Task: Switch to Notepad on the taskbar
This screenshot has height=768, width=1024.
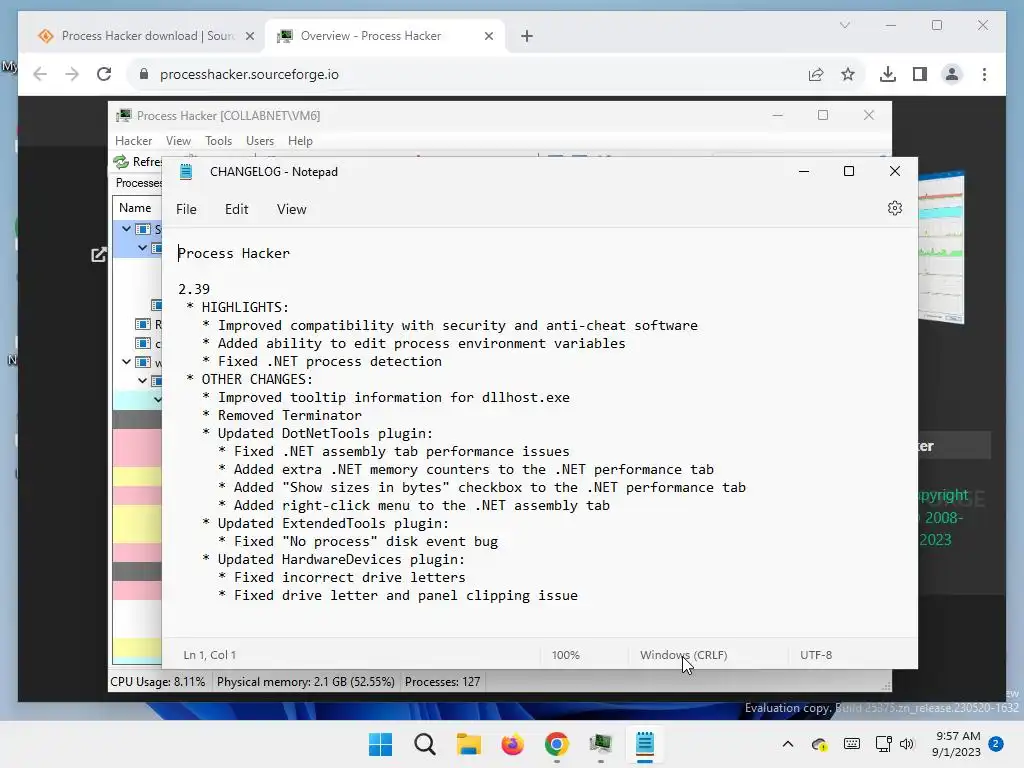Action: tap(645, 744)
